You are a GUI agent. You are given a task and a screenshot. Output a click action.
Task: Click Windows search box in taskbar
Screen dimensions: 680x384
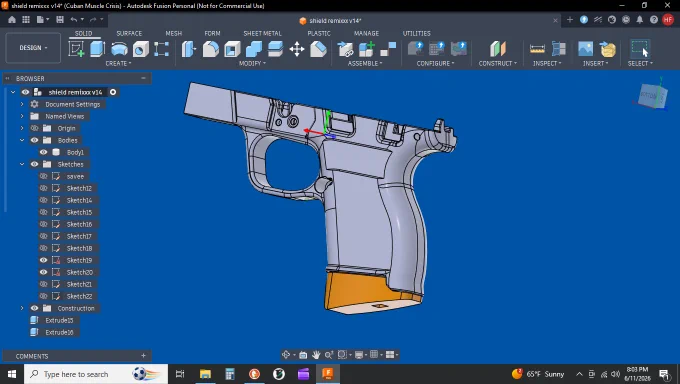[96, 374]
